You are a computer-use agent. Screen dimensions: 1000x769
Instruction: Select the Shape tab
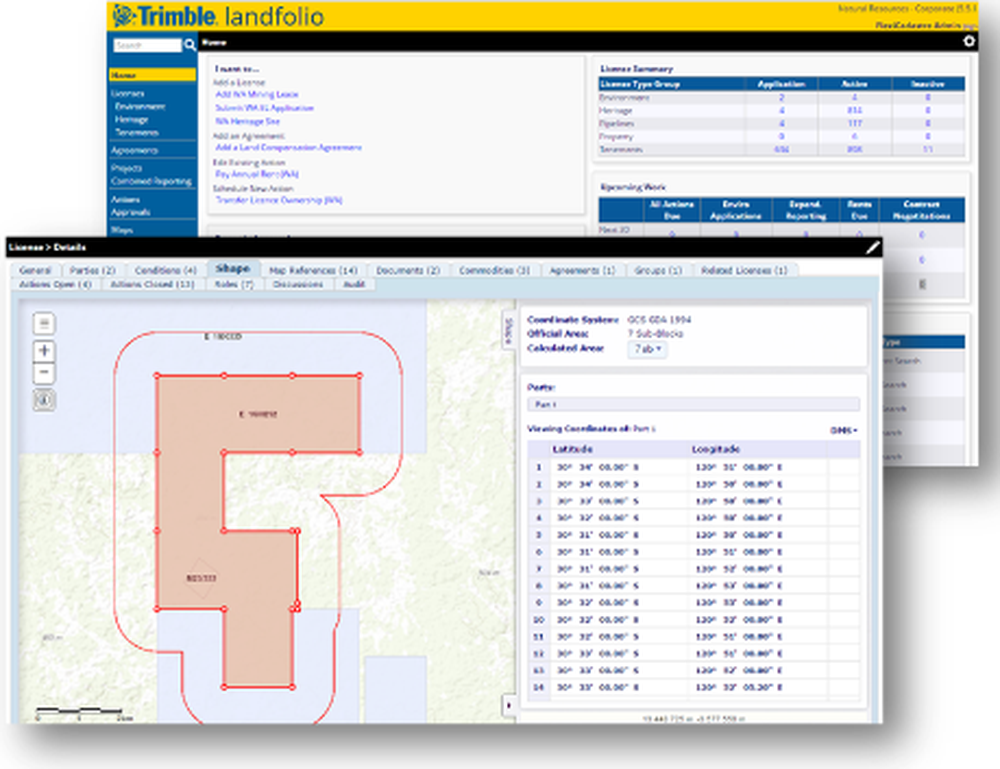[x=233, y=268]
